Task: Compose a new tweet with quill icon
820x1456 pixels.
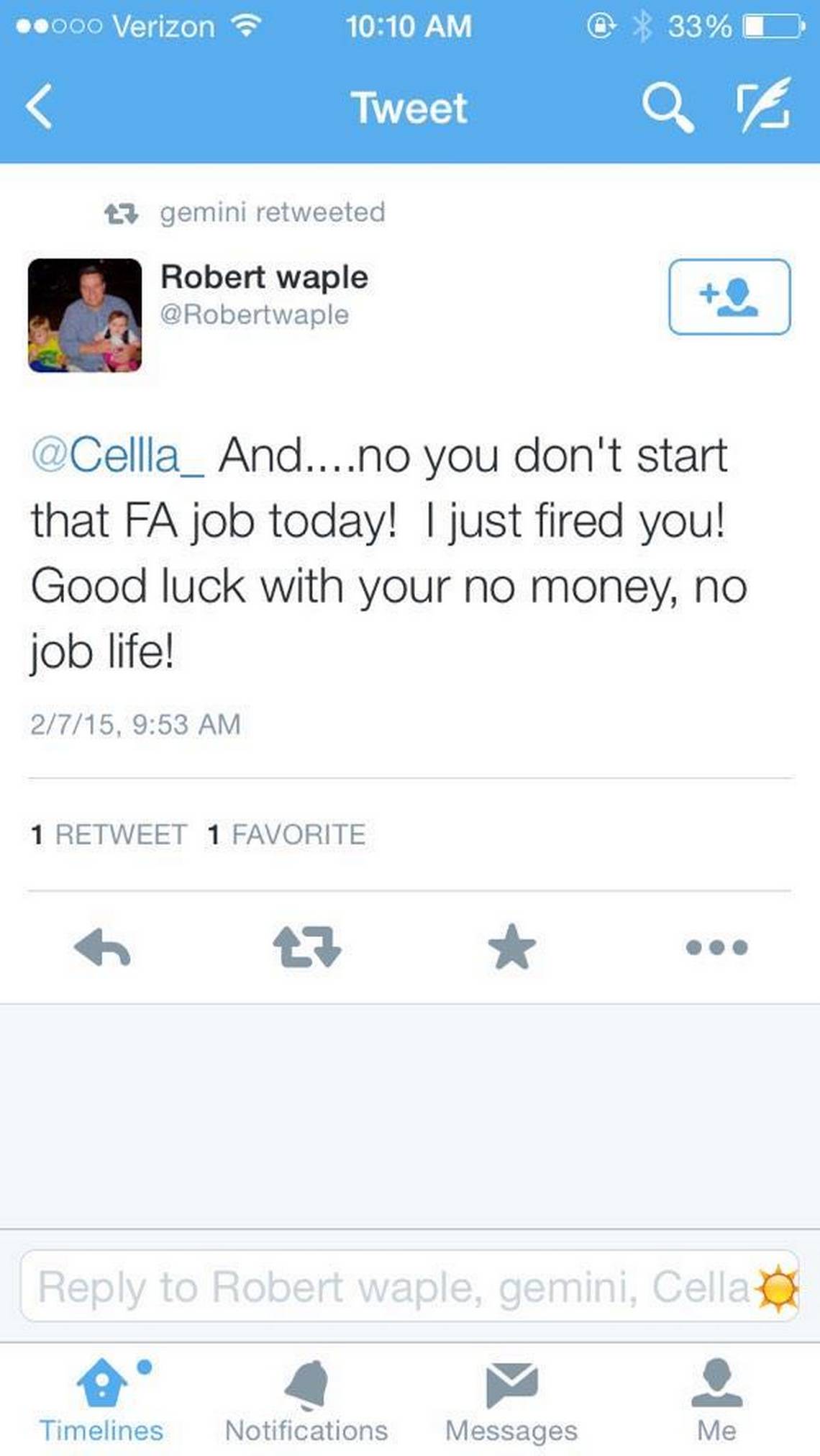Action: 764,105
